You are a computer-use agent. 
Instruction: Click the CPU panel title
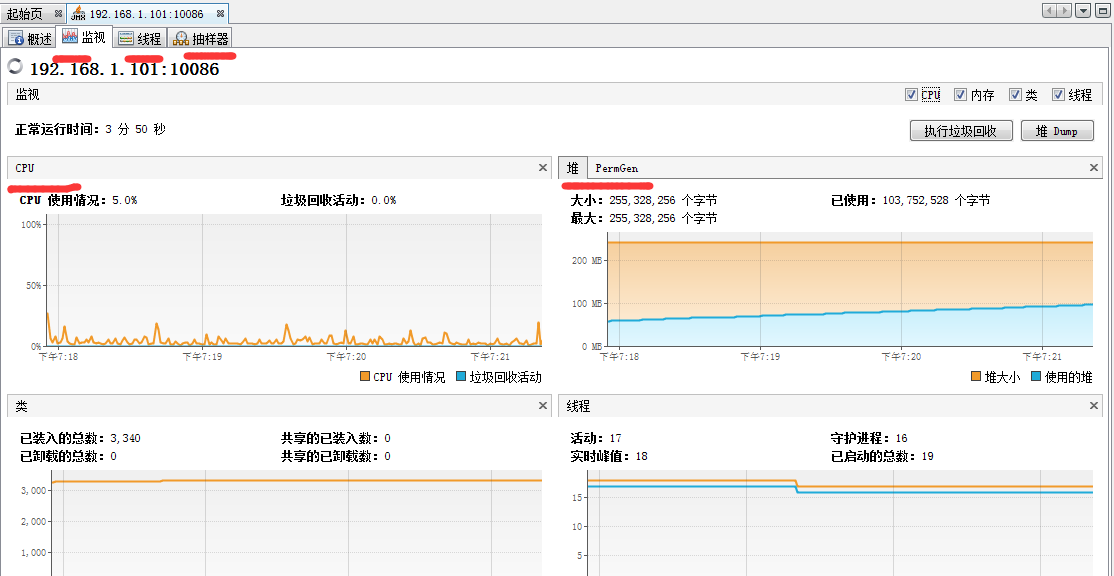tap(25, 168)
